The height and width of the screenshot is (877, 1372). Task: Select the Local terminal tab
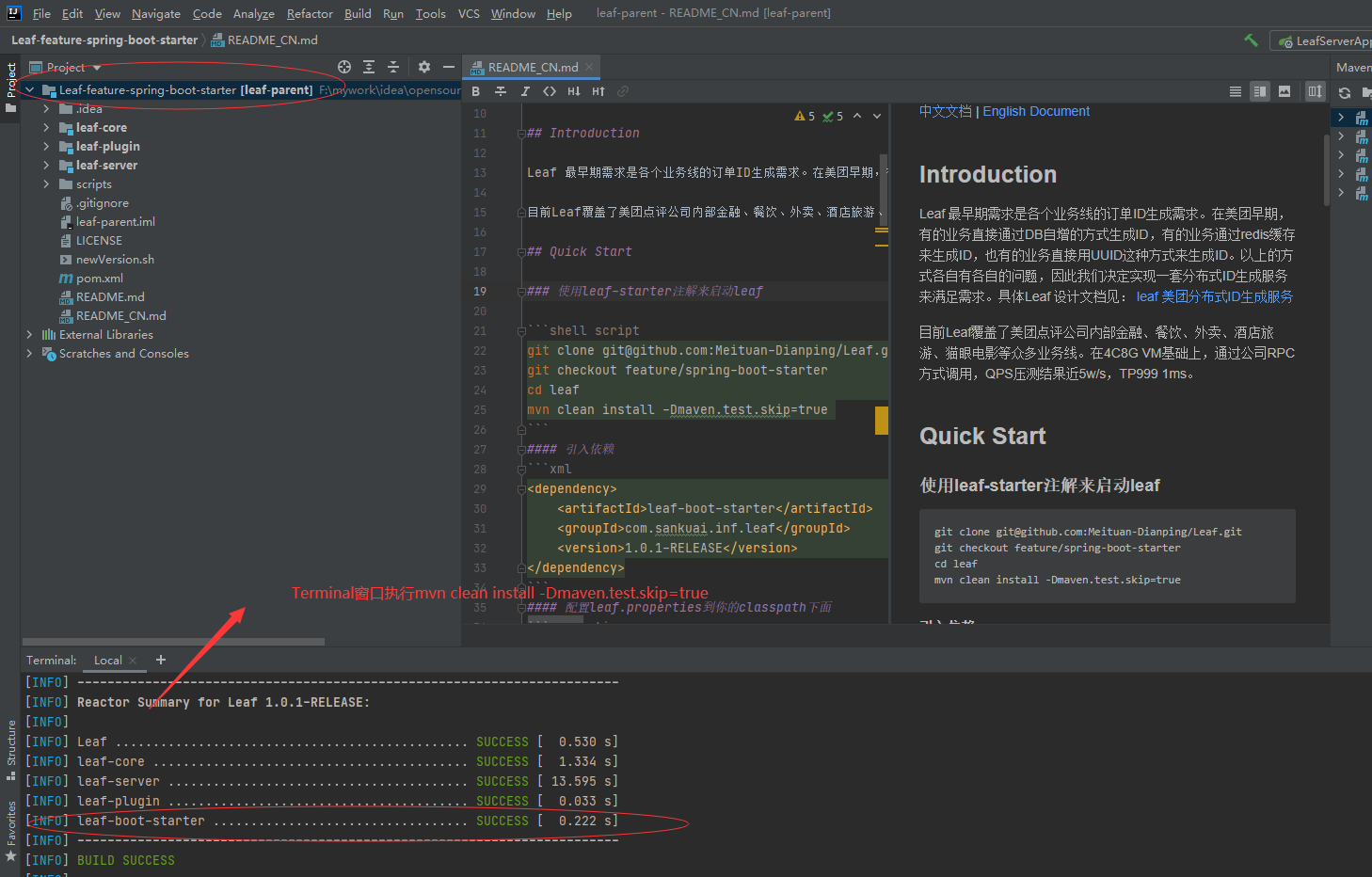108,661
